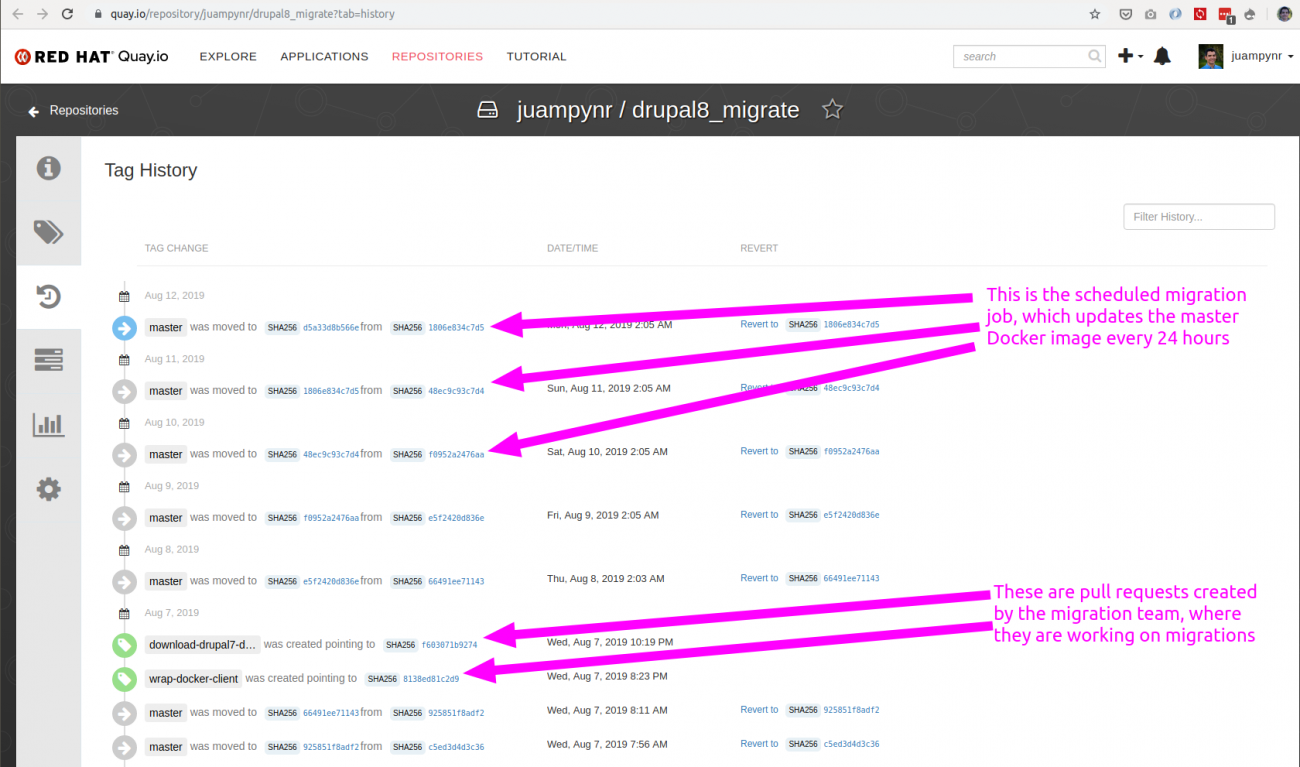This screenshot has width=1300, height=767.
Task: Star the drupal8_migrate repository
Action: 832,110
